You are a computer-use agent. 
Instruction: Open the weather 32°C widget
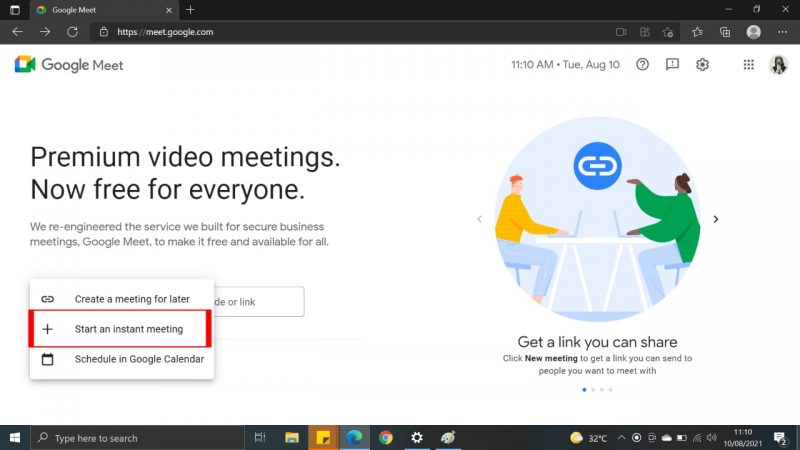coord(588,438)
